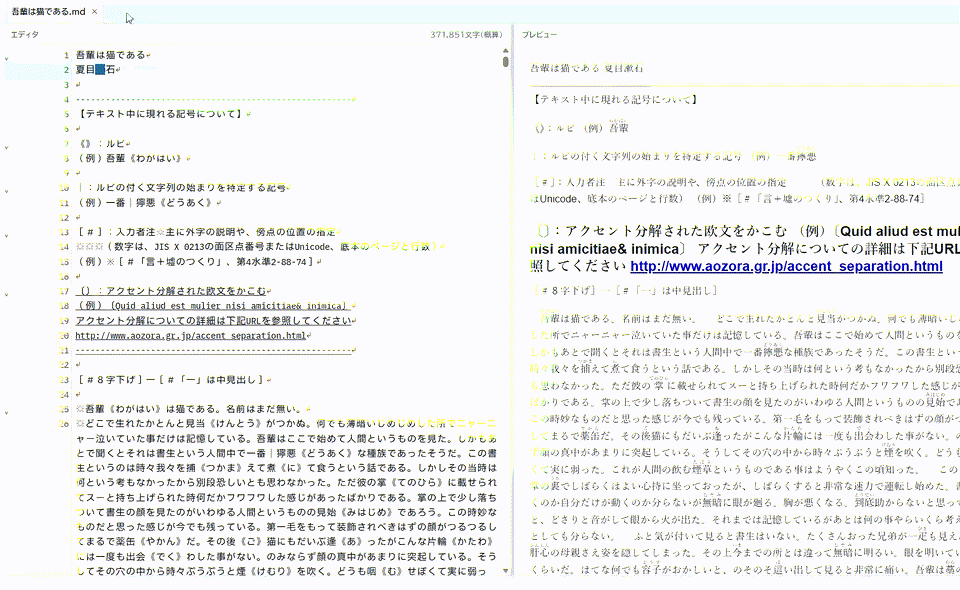Click the editor vertical scrollbar thumb

[506, 61]
